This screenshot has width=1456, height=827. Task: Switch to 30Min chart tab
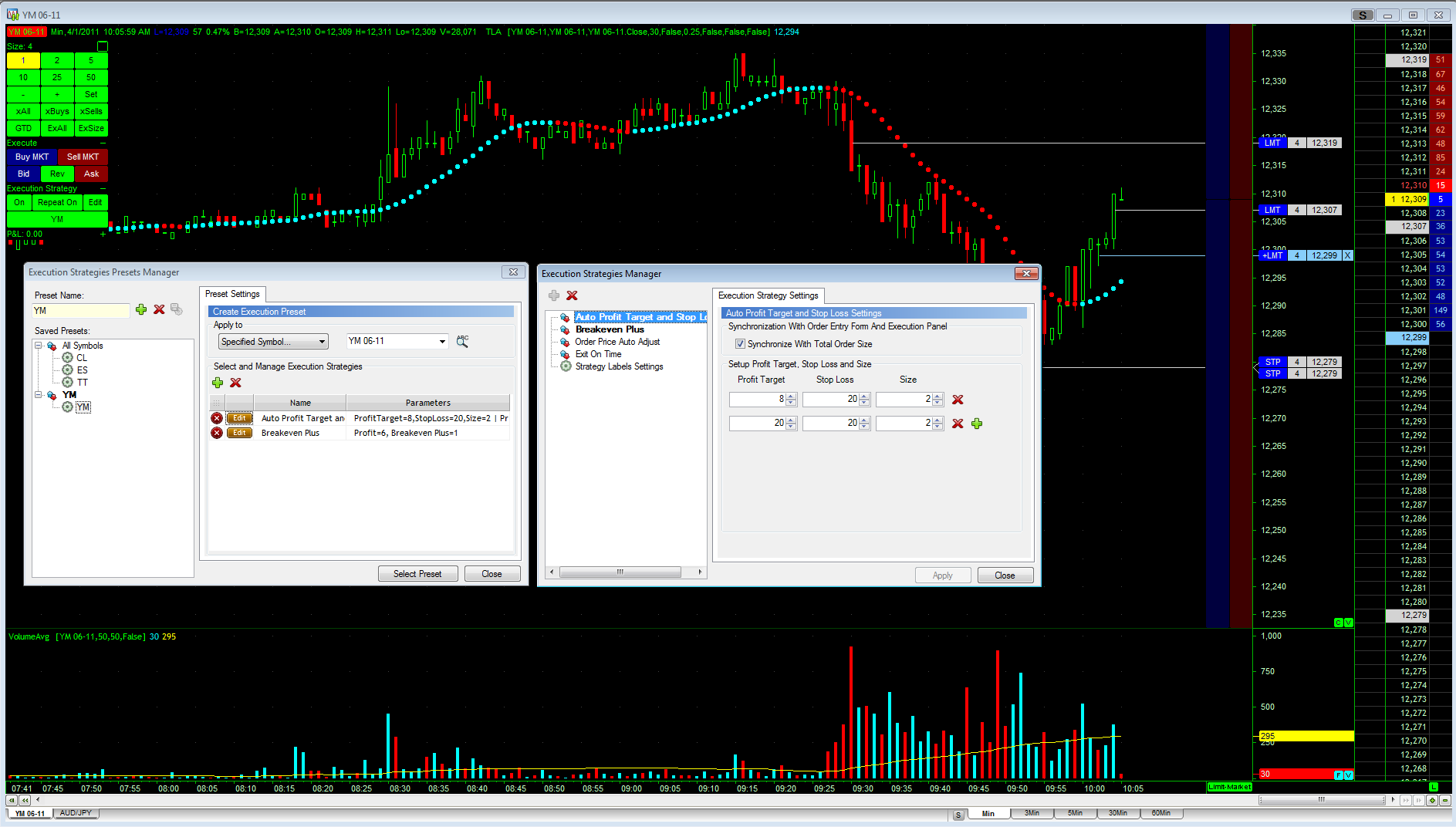coord(1118,813)
